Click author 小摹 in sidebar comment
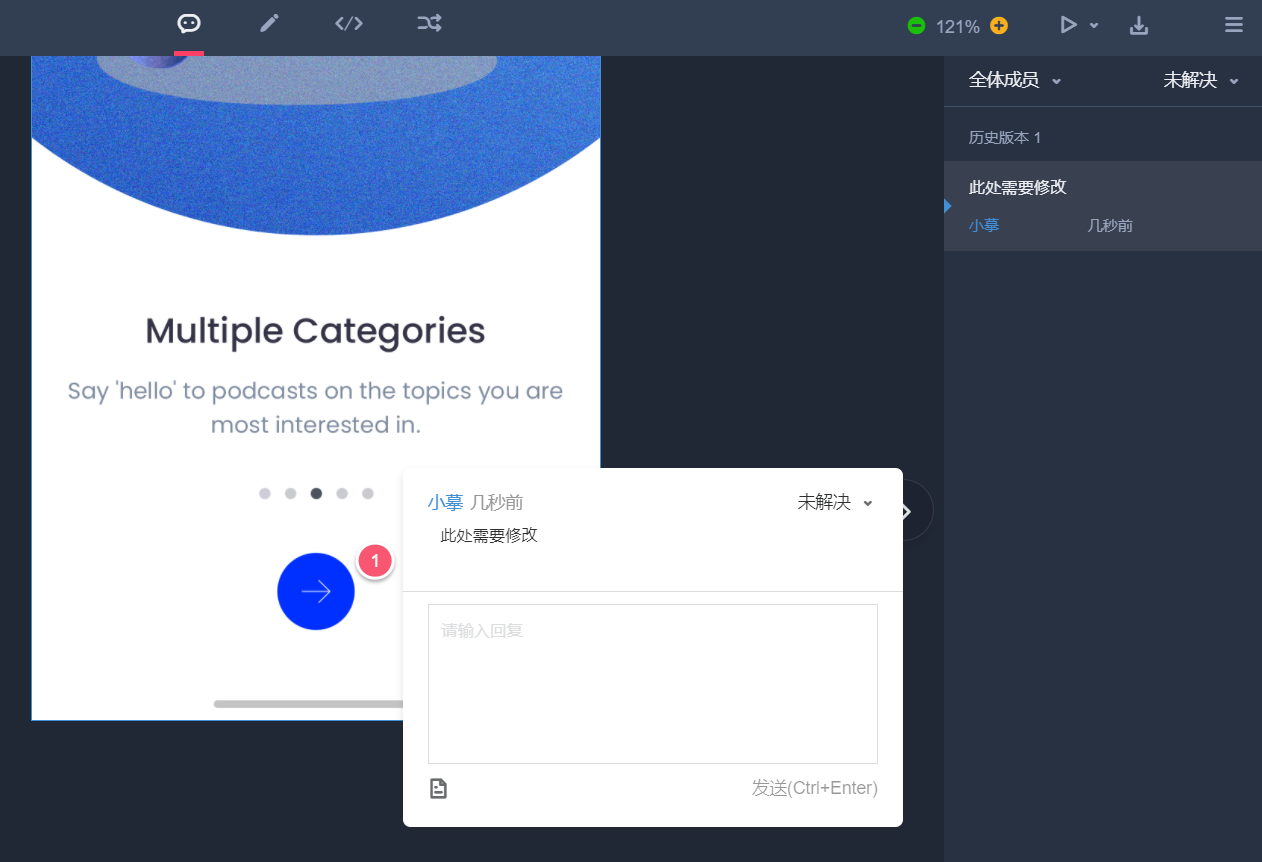1262x862 pixels. pos(984,226)
